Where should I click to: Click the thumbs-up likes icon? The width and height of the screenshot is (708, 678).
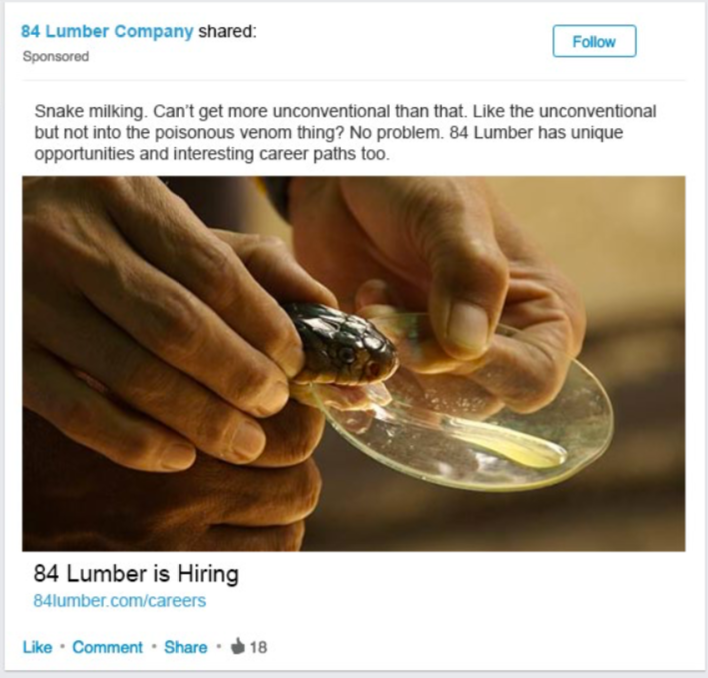(238, 646)
